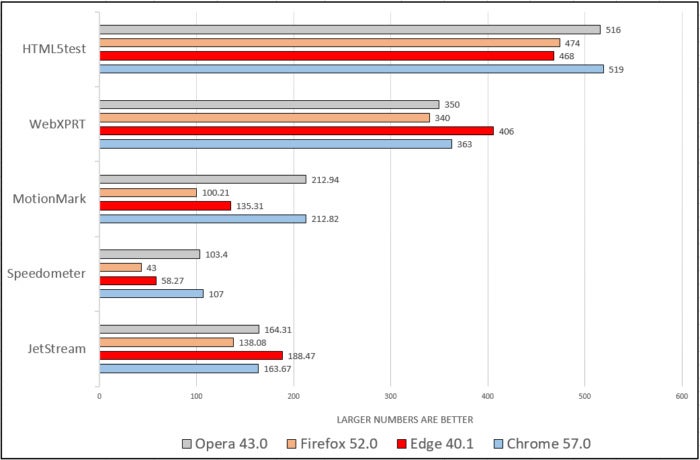The width and height of the screenshot is (700, 460).
Task: Select the data value 519
Action: pyautogui.click(x=616, y=70)
